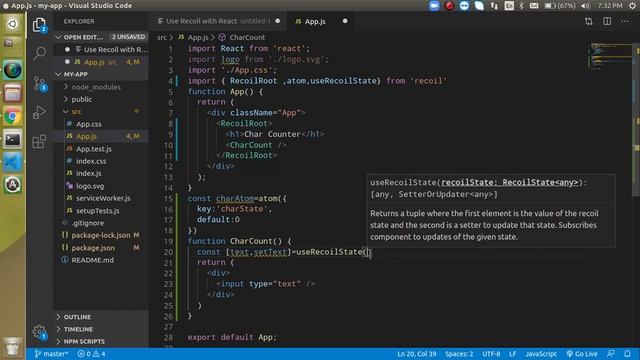Screen dimensions: 640x360
Task: Open the feedback icon in the status bar
Action: click(x=611, y=354)
